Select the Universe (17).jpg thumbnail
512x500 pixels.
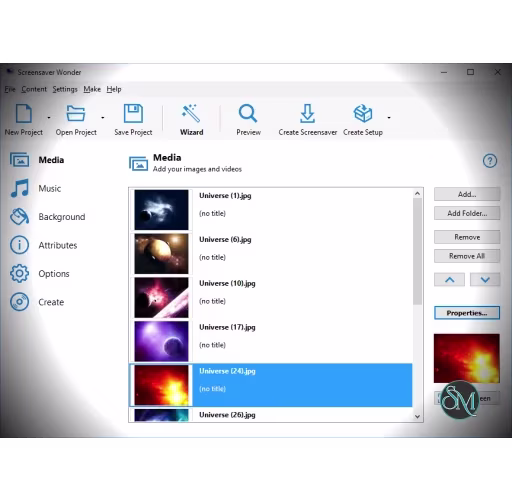pyautogui.click(x=161, y=341)
